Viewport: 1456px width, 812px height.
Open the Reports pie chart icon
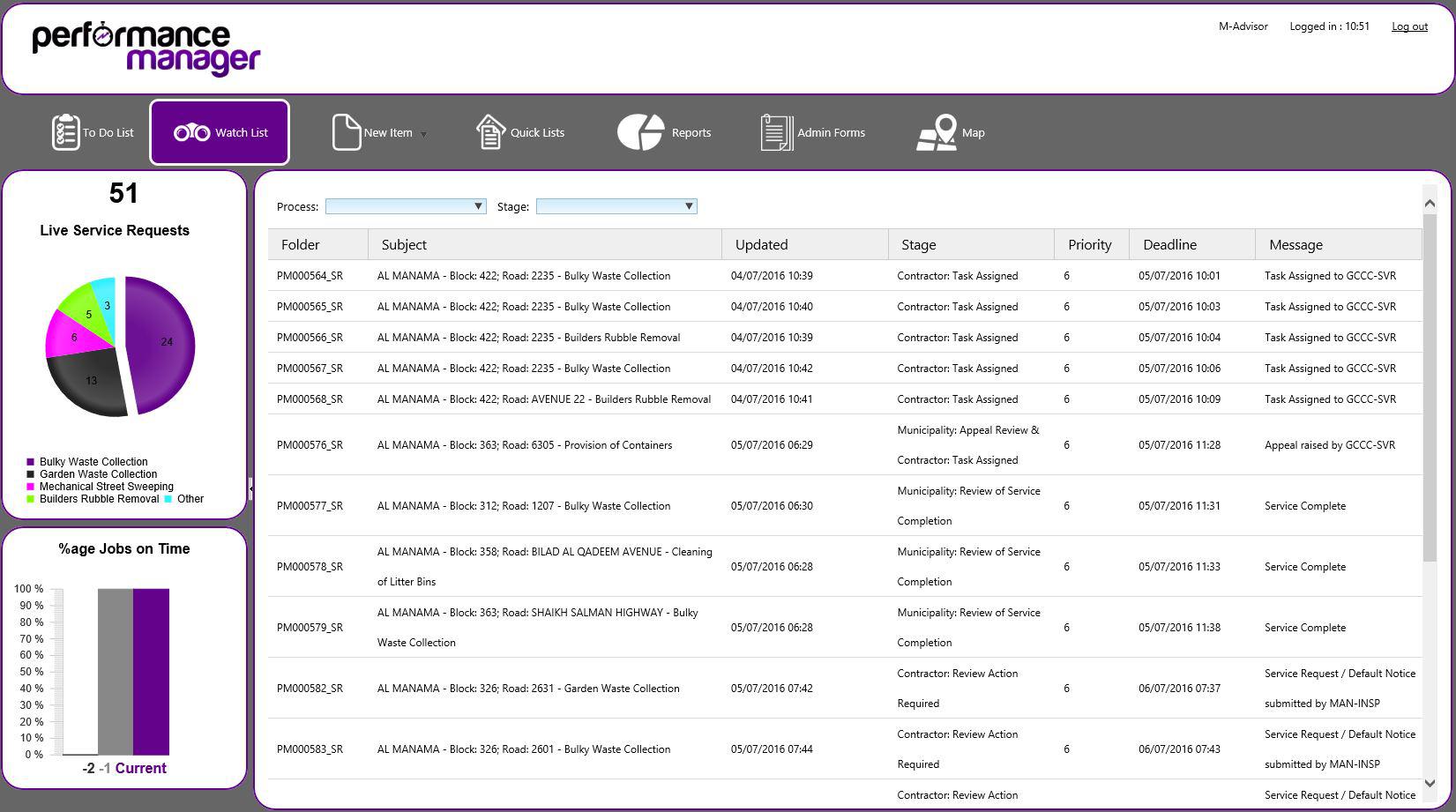click(x=640, y=132)
